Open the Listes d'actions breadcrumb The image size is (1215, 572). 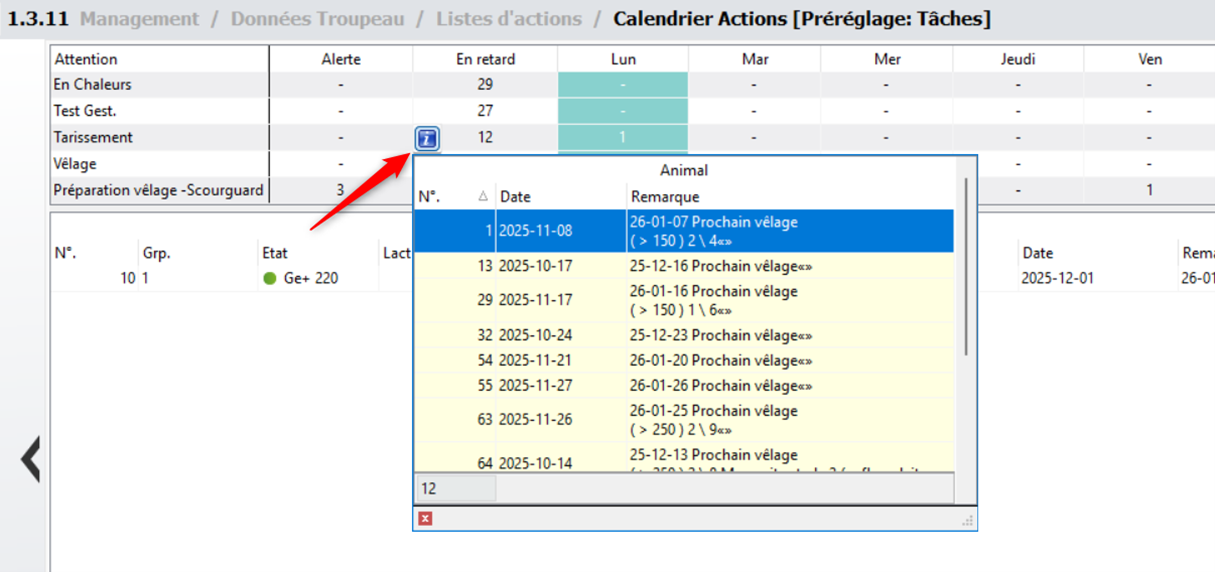point(508,19)
